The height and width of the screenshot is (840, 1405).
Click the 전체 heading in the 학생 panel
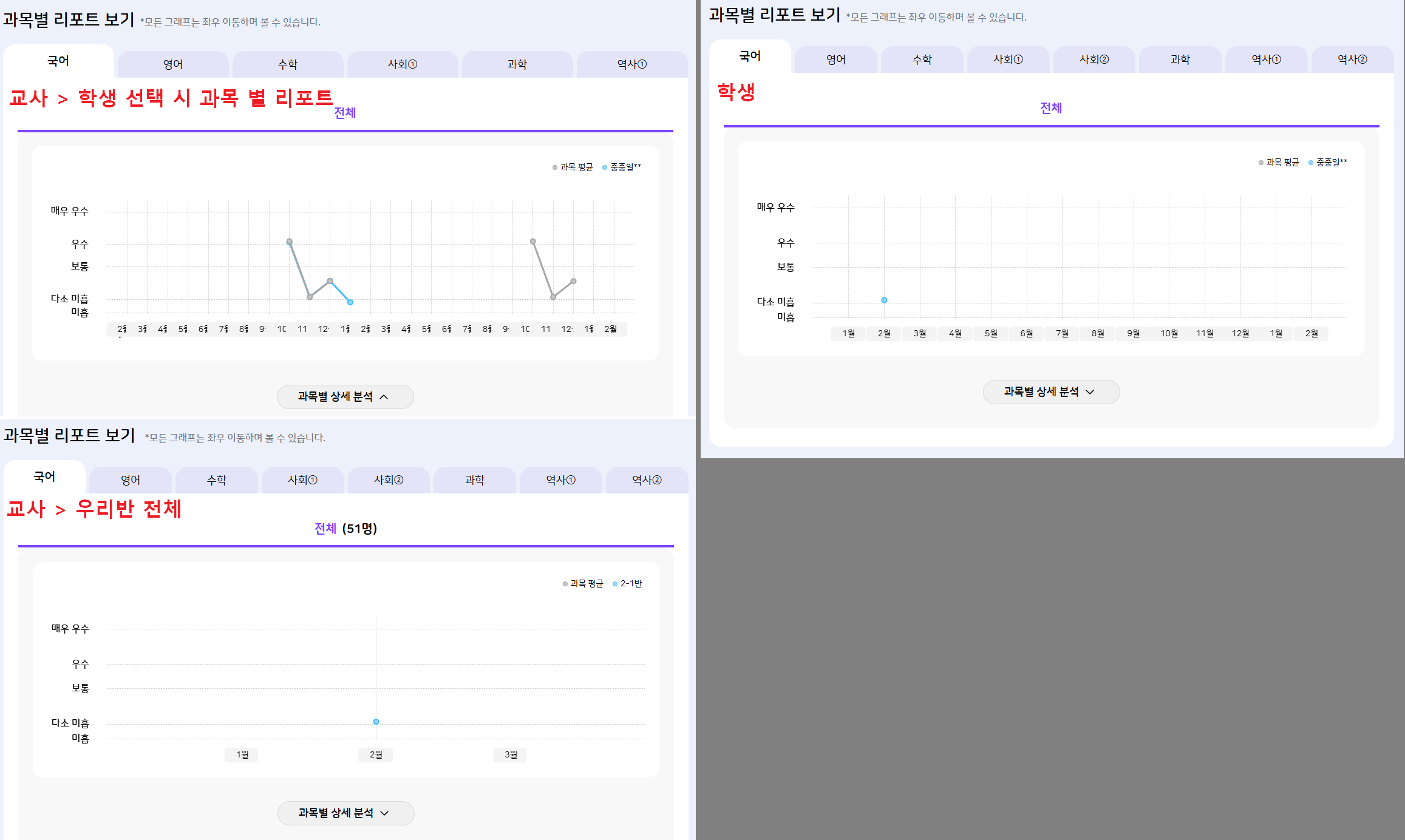coord(1050,108)
